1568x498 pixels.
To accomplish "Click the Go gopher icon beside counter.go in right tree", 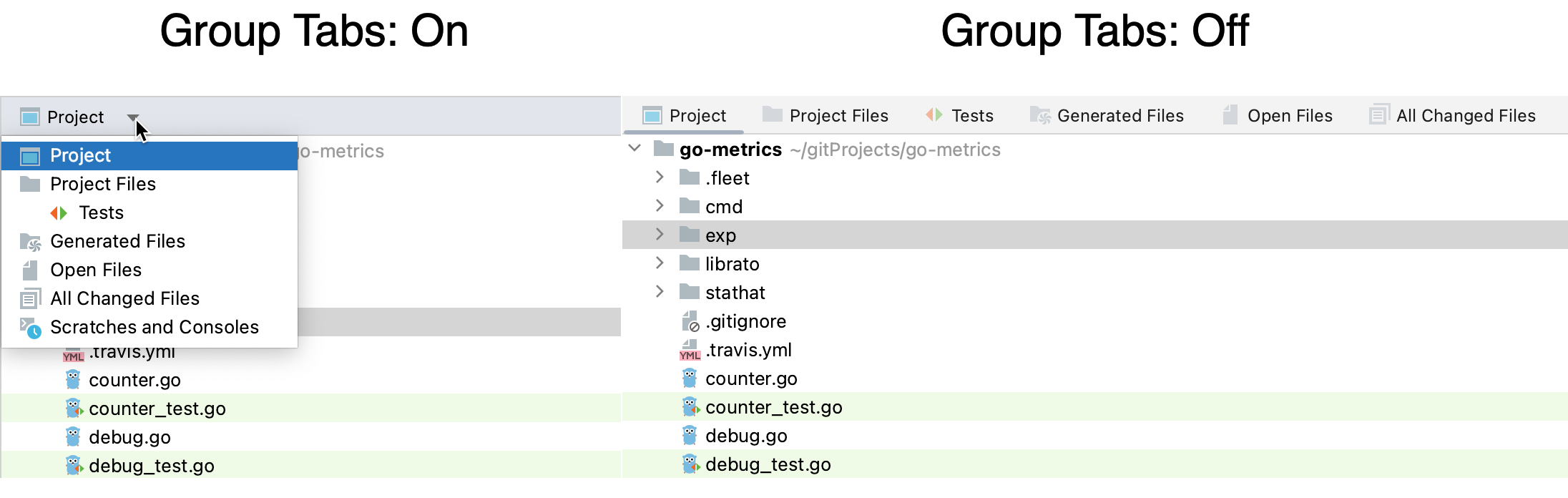I will coord(690,379).
